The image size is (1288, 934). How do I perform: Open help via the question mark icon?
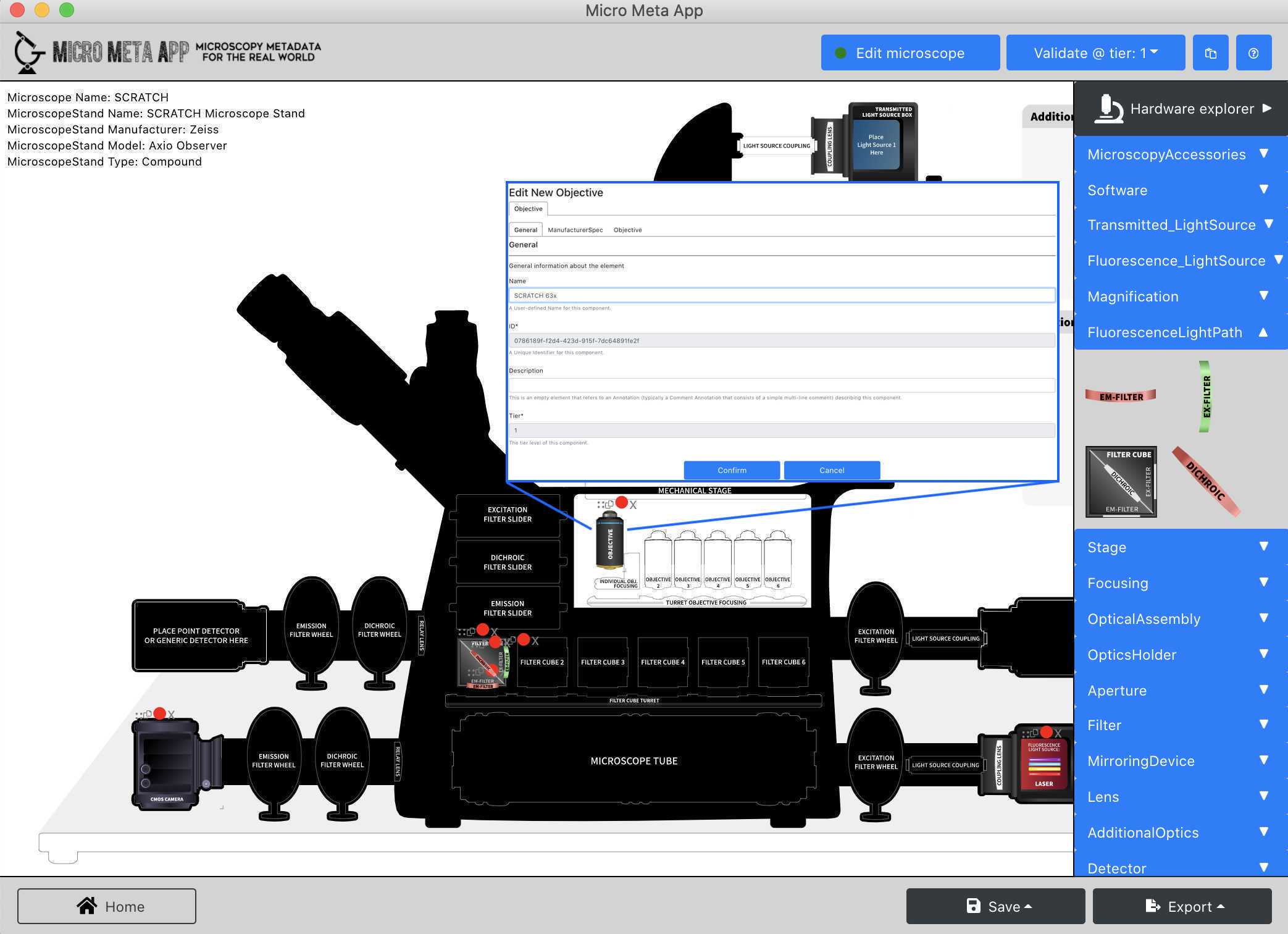point(1253,53)
